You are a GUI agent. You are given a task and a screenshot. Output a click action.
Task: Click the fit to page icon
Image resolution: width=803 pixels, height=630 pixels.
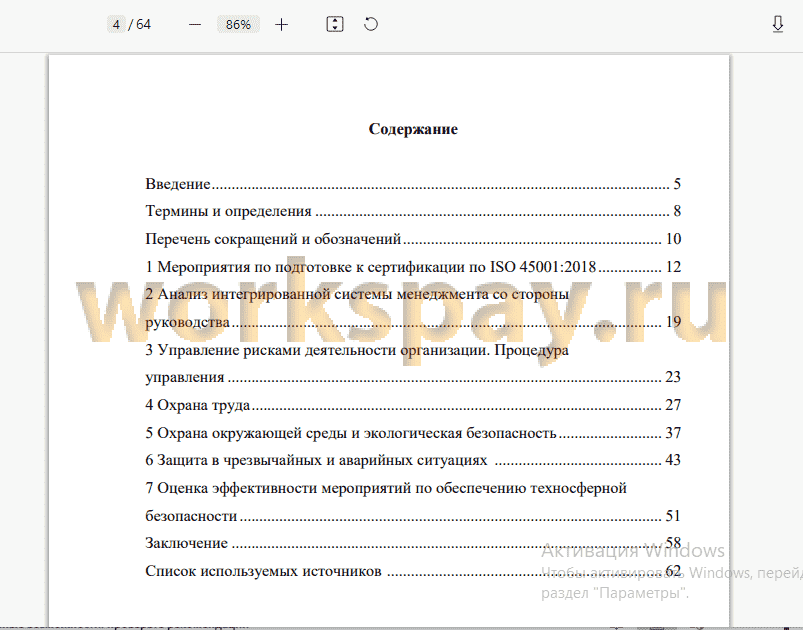coord(335,24)
